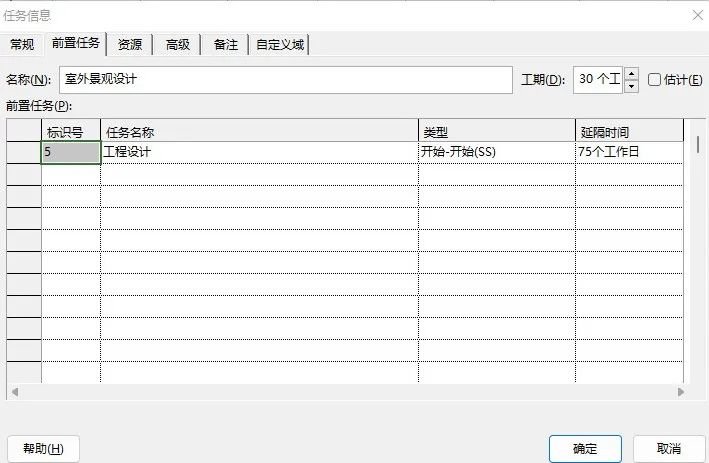Click the right arrow of the horizontal scrollbar
Screen dimensions: 709x463
[681, 392]
